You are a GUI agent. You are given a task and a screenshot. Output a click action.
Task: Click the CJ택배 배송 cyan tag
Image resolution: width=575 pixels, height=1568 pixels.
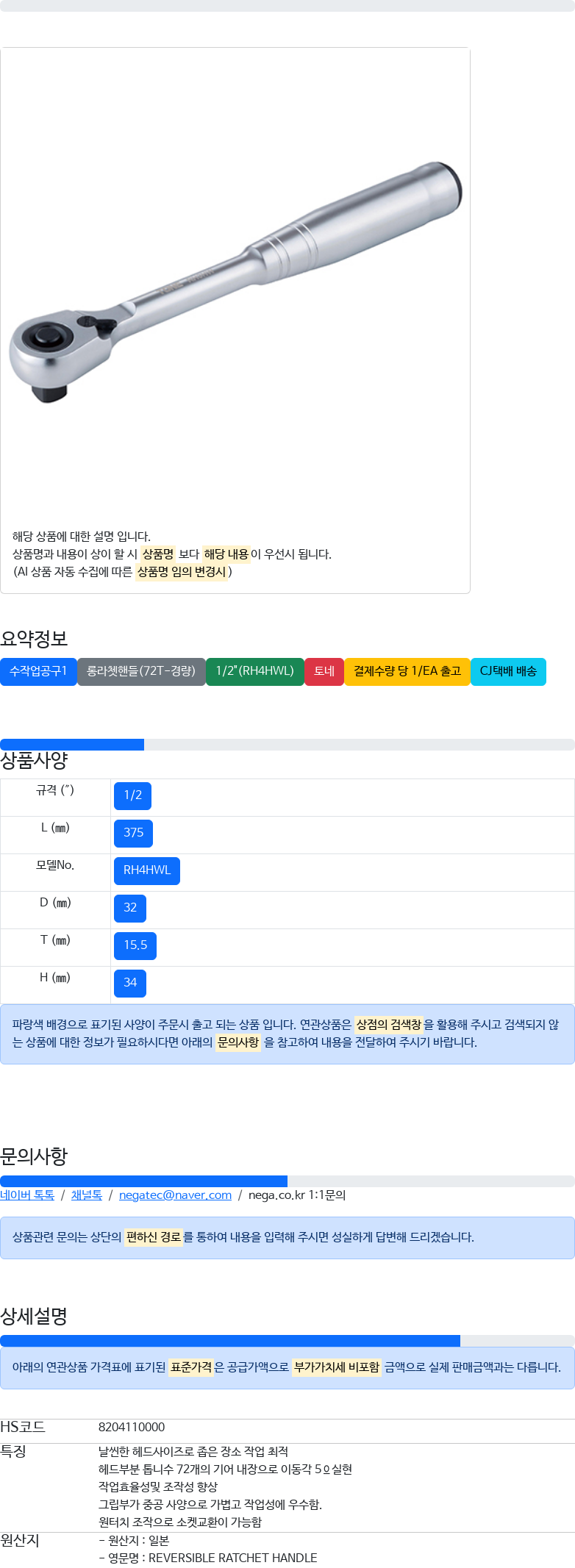(x=508, y=671)
